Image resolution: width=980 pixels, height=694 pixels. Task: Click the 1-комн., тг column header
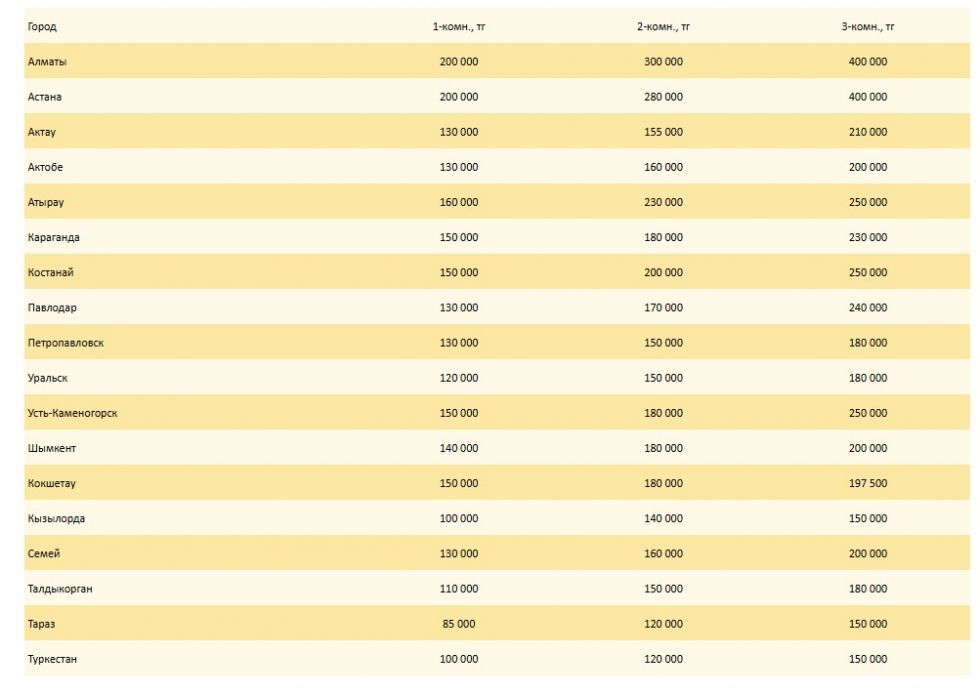click(459, 27)
